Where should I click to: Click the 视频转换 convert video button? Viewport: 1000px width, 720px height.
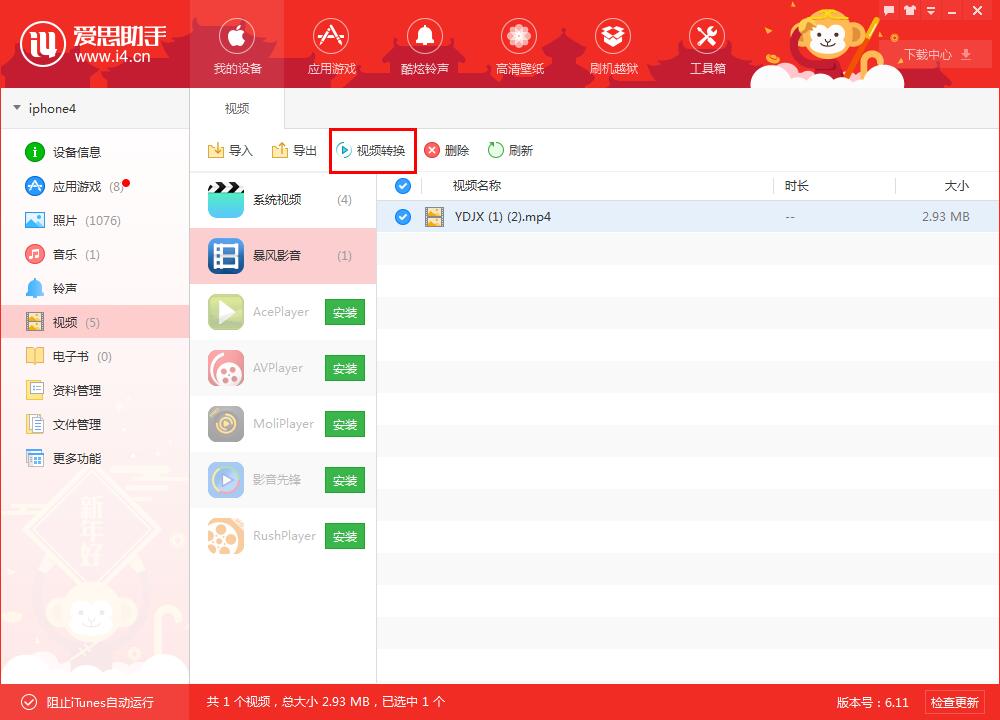[x=372, y=150]
